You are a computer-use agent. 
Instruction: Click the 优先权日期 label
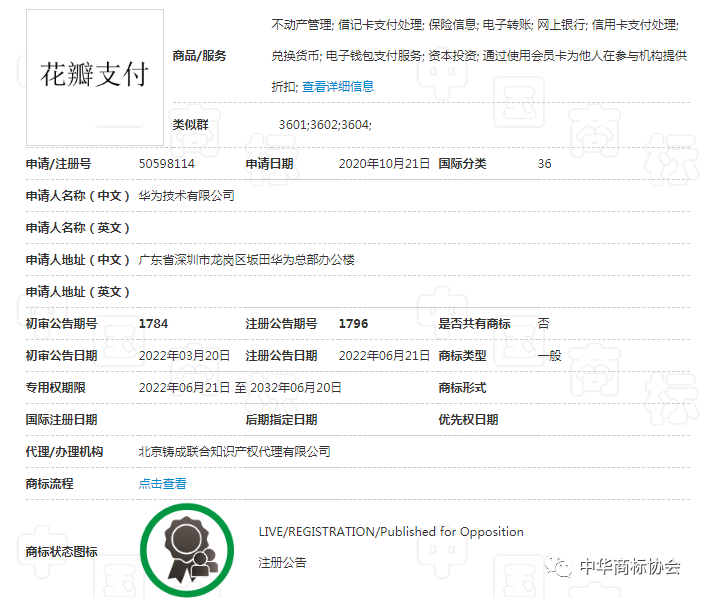pyautogui.click(x=468, y=420)
